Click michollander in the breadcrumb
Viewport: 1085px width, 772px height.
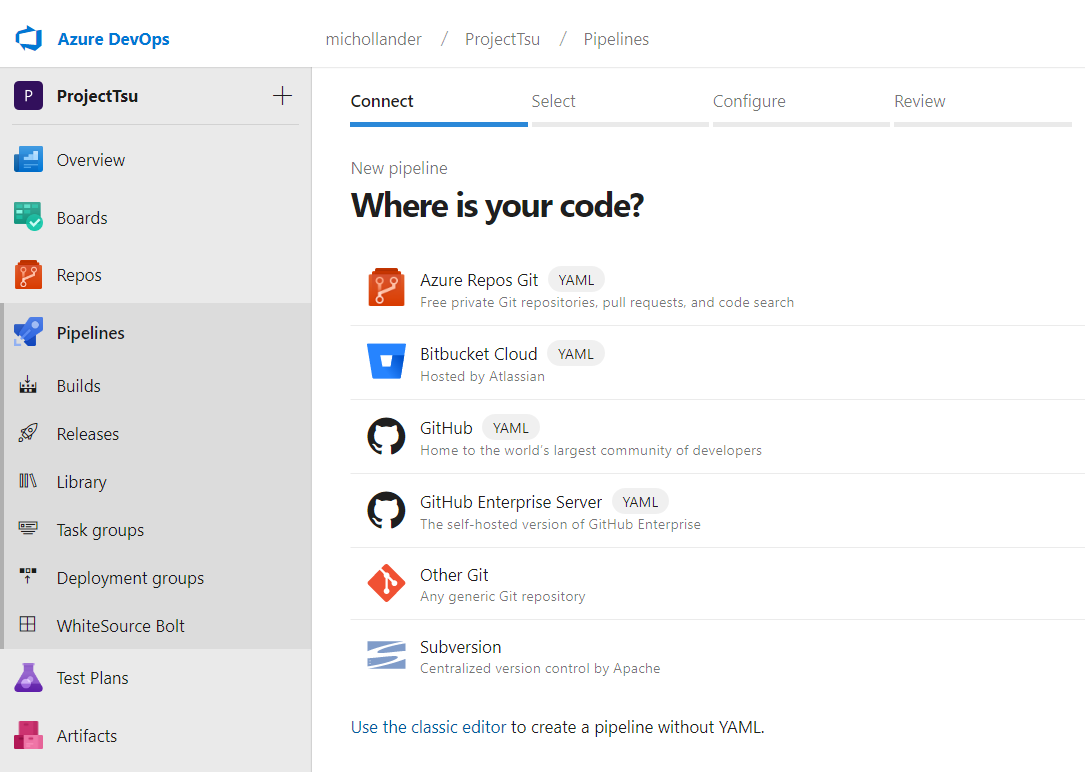click(x=374, y=39)
